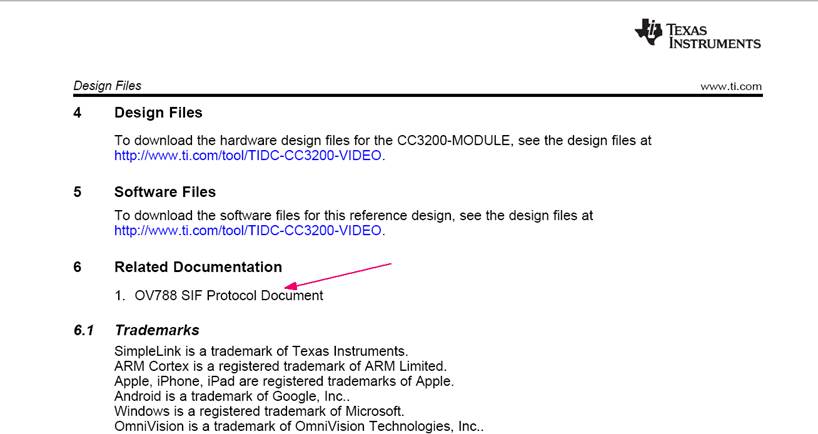Select the '4 Design Files' section heading
This screenshot has width=818, height=434.
point(138,113)
